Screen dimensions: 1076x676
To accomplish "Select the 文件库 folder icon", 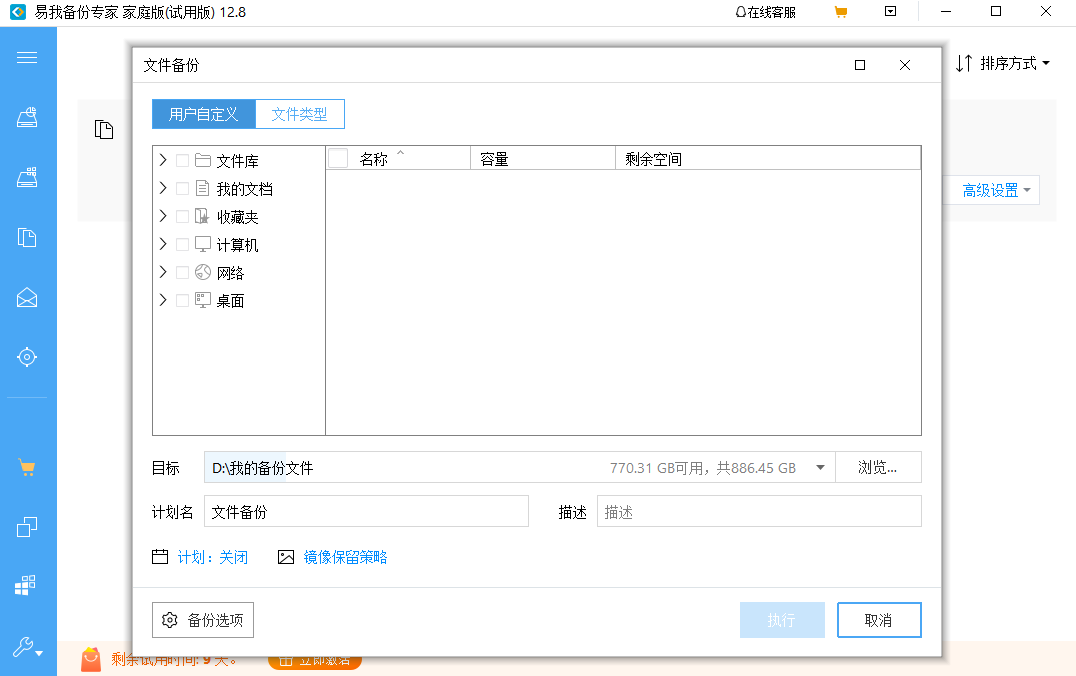I will click(202, 160).
